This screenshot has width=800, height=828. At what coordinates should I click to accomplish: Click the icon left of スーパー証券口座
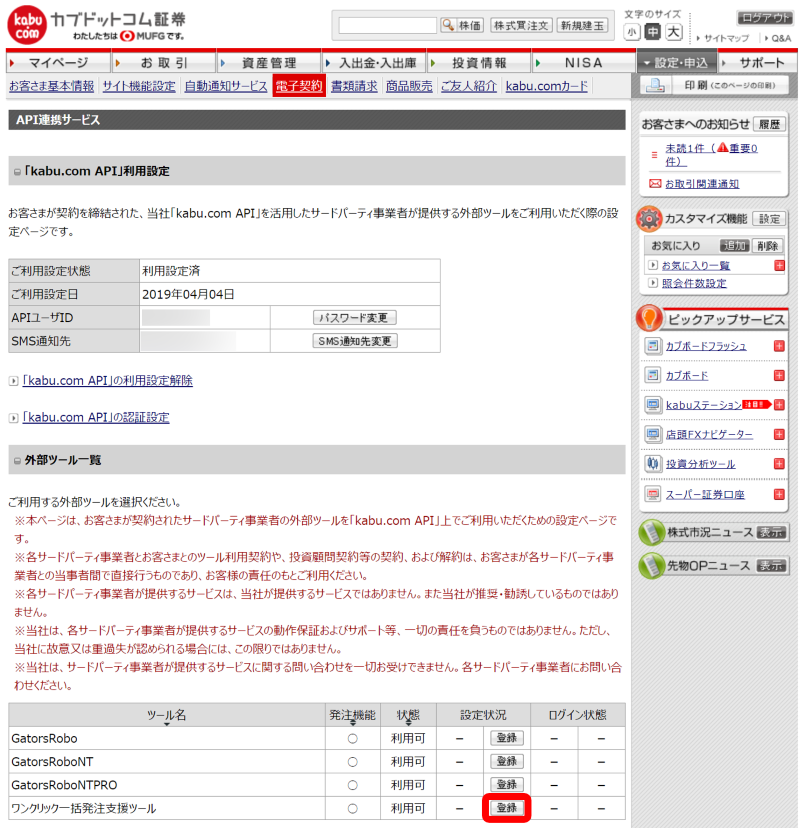653,494
